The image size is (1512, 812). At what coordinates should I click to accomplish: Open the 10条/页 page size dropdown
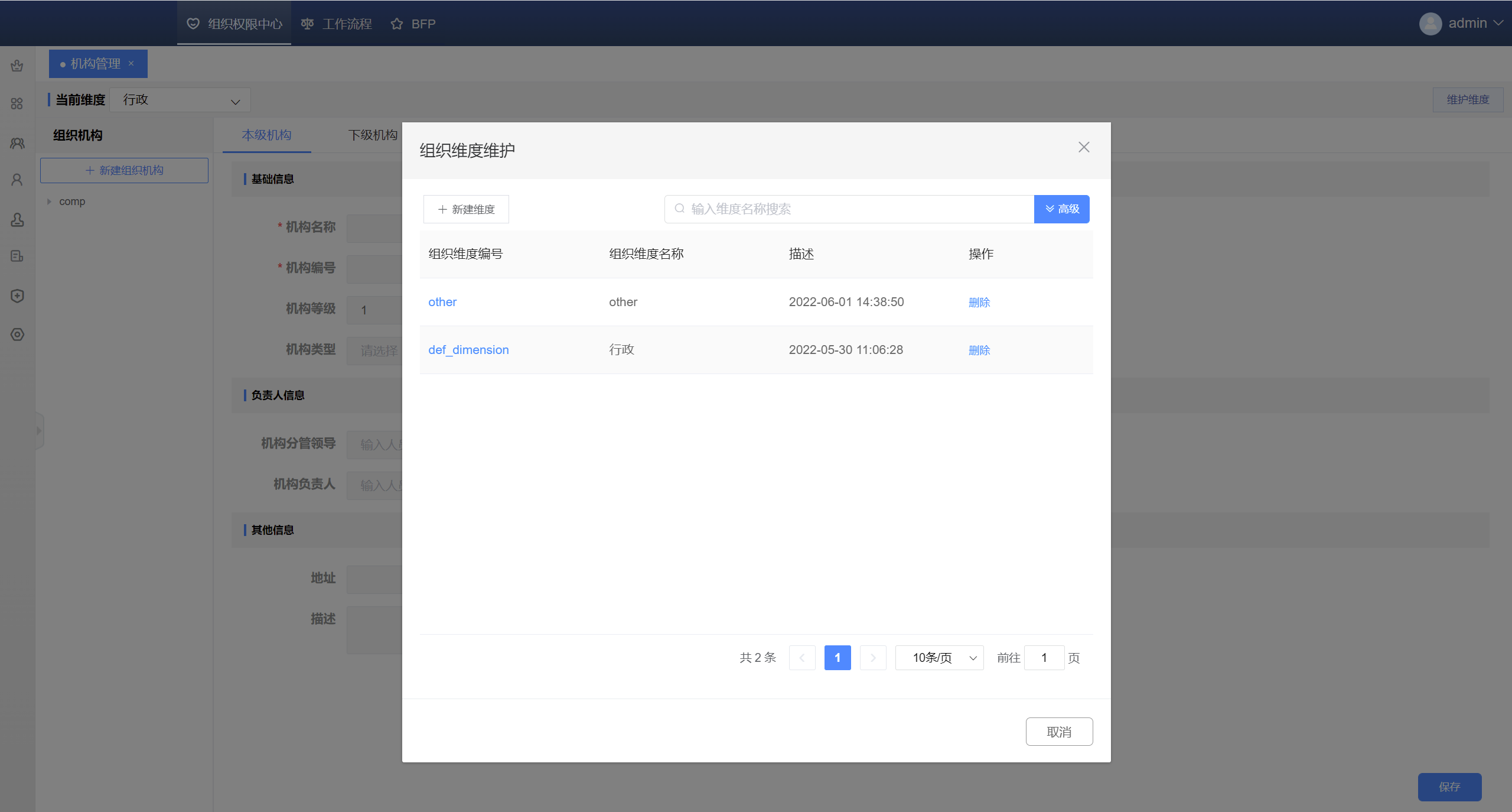click(x=939, y=658)
